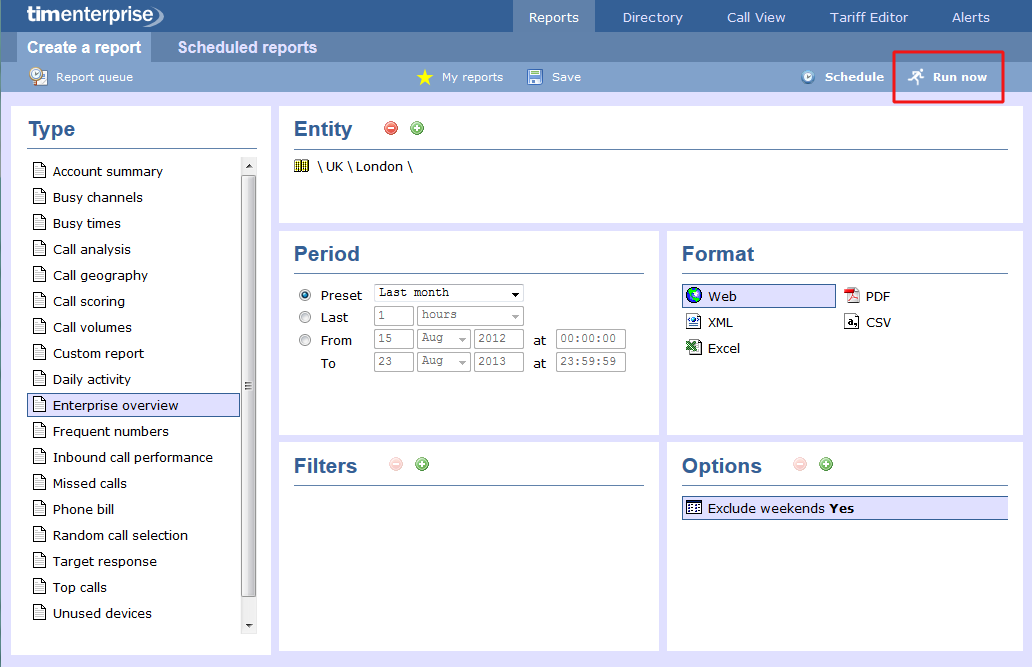Switch to the Scheduled reports tab
This screenshot has width=1032, height=667.
click(246, 47)
